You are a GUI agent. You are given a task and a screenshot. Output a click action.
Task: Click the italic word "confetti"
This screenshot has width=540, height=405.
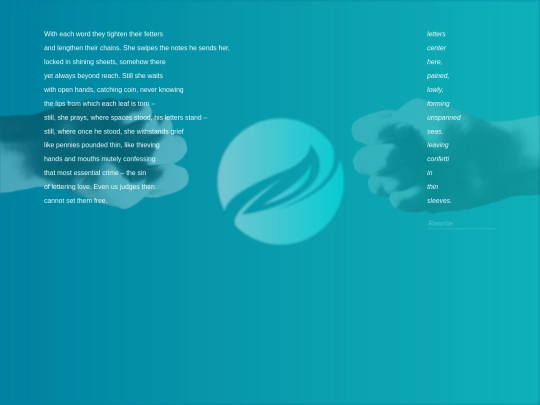pos(438,159)
